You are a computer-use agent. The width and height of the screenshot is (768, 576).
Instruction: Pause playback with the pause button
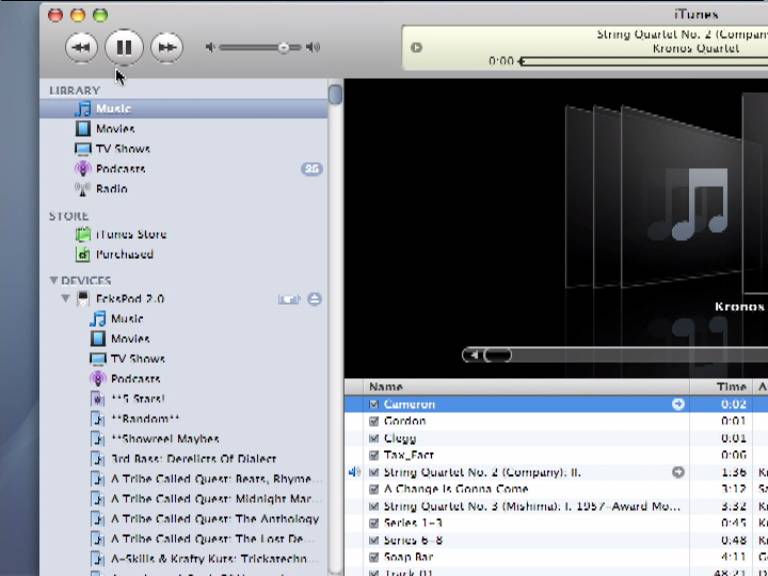point(124,47)
